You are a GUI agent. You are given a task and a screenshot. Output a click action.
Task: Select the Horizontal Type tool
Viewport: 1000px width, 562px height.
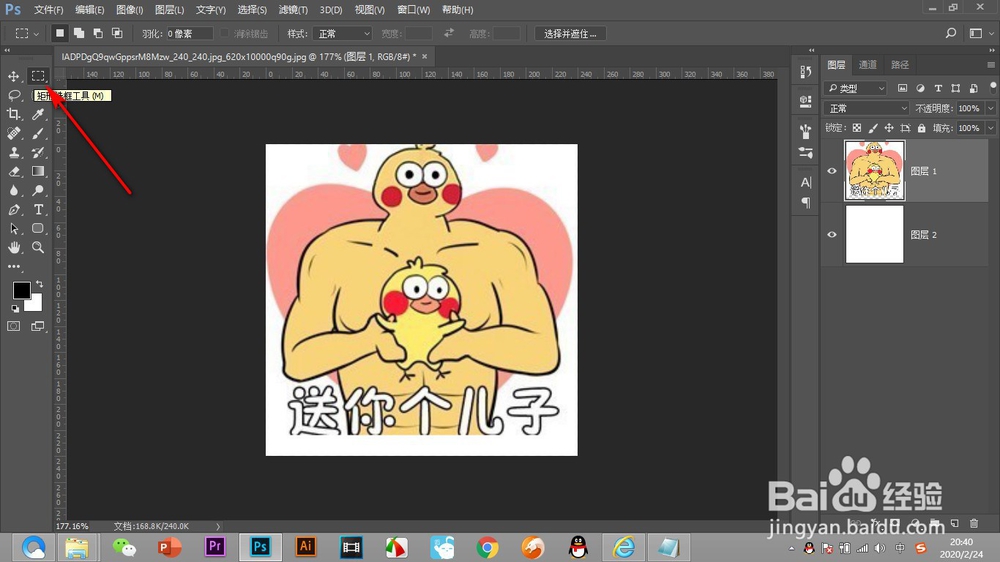pyautogui.click(x=38, y=209)
